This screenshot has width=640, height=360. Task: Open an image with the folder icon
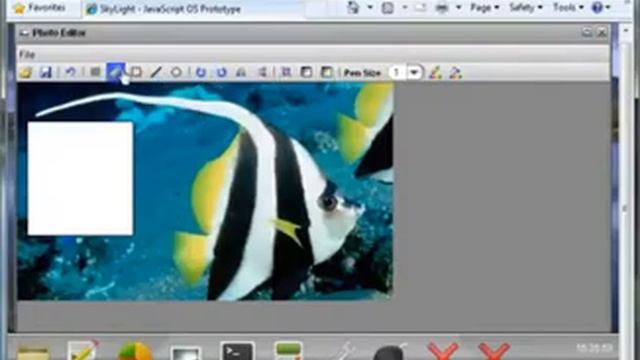pyautogui.click(x=26, y=73)
